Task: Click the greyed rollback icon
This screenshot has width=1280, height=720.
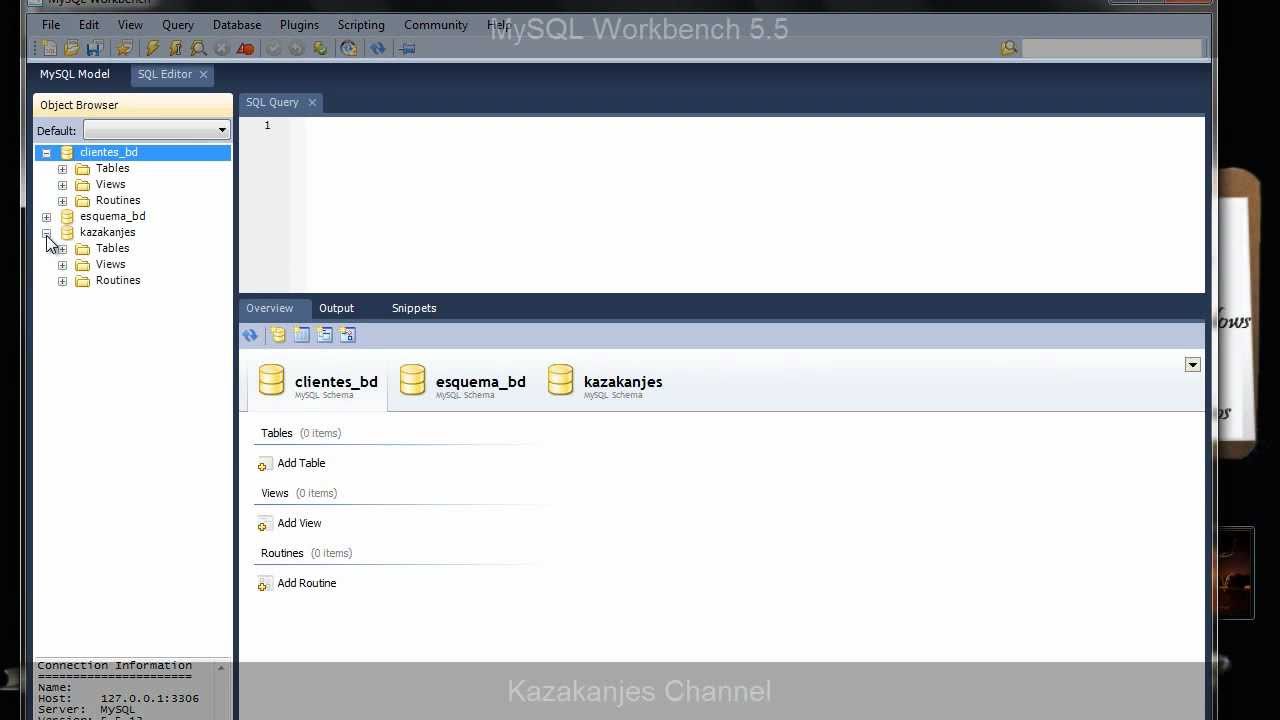Action: pyautogui.click(x=296, y=48)
